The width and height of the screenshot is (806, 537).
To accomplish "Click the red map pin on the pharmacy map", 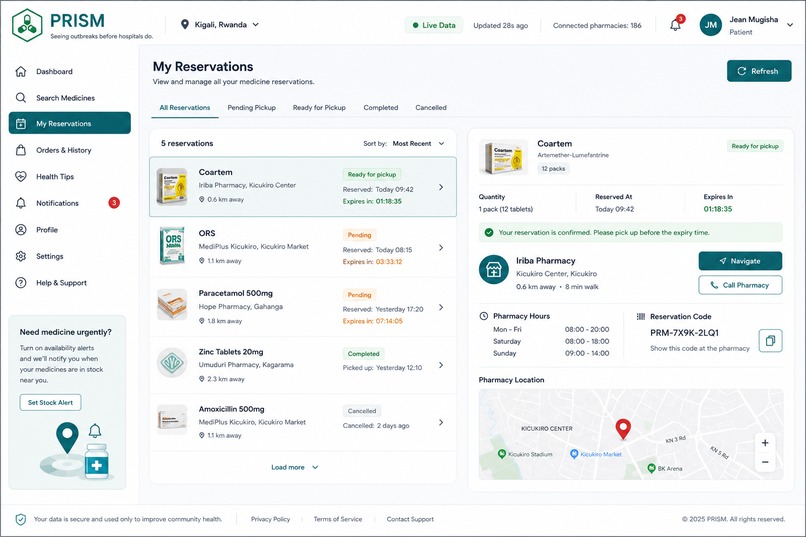I will [x=623, y=429].
